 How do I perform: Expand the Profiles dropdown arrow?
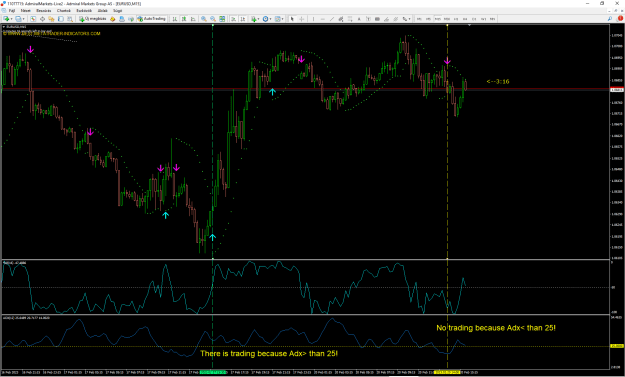[24, 19]
